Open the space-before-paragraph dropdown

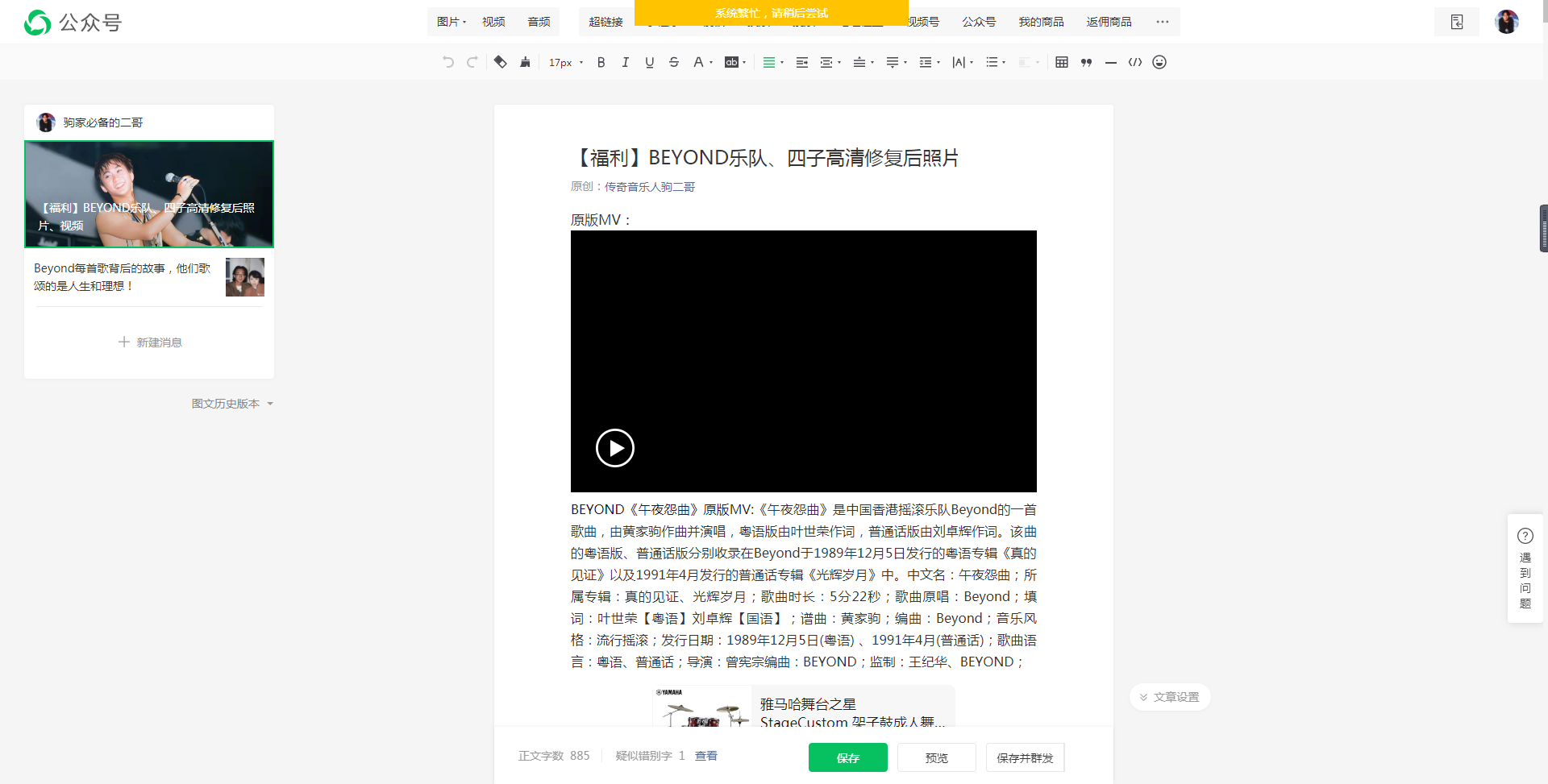(863, 62)
